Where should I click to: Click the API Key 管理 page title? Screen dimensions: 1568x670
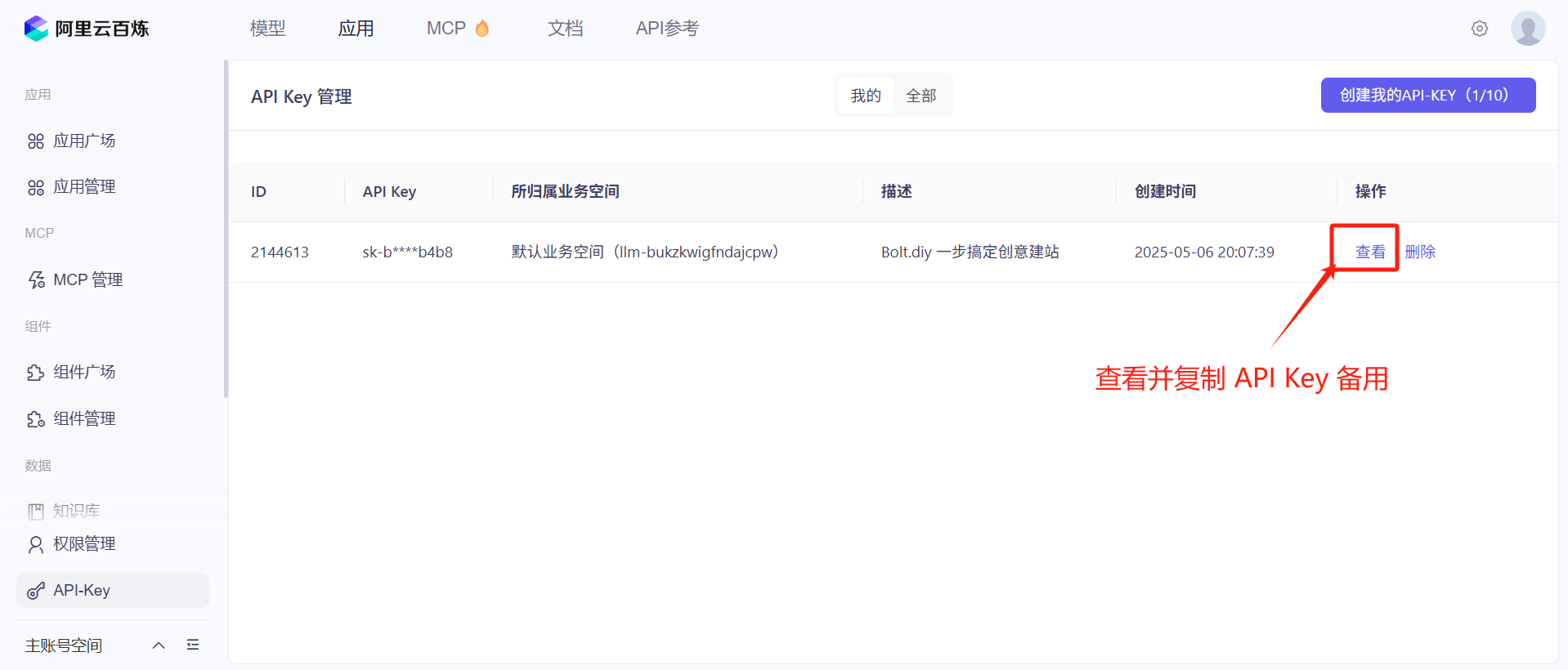coord(301,96)
